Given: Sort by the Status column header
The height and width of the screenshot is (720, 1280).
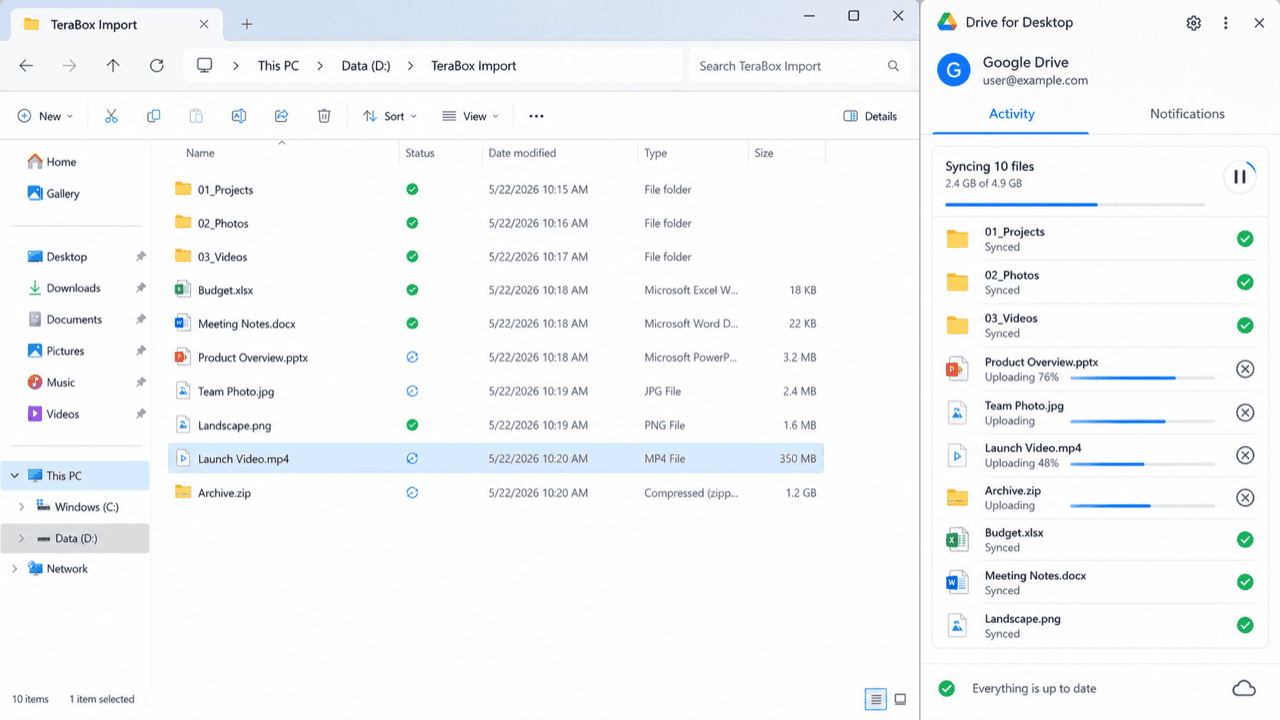Looking at the screenshot, I should (420, 153).
